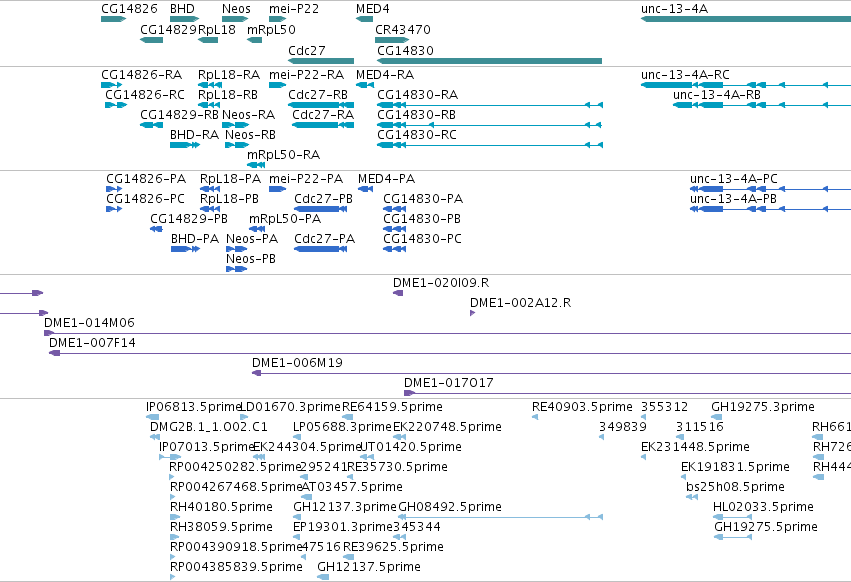Select the MED4-RA transcript label
Screen dimensions: 851x582
click(385, 74)
